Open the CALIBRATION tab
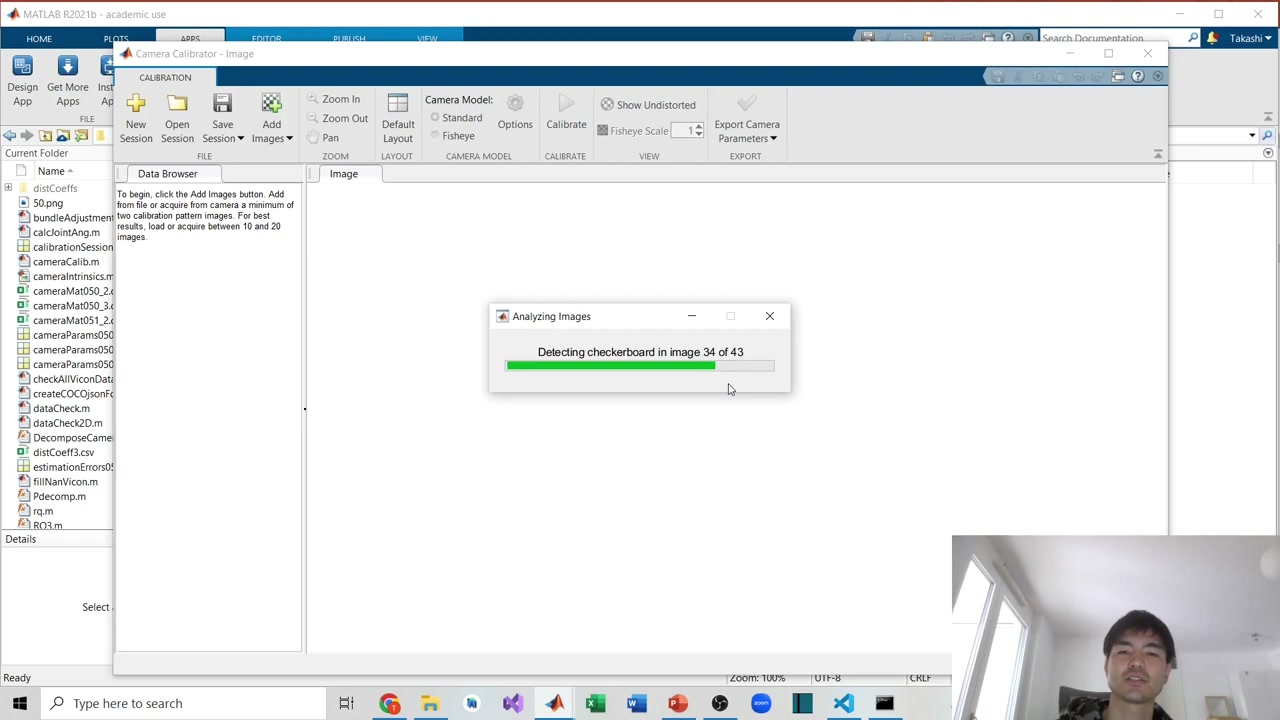This screenshot has height=720, width=1280. coord(165,77)
